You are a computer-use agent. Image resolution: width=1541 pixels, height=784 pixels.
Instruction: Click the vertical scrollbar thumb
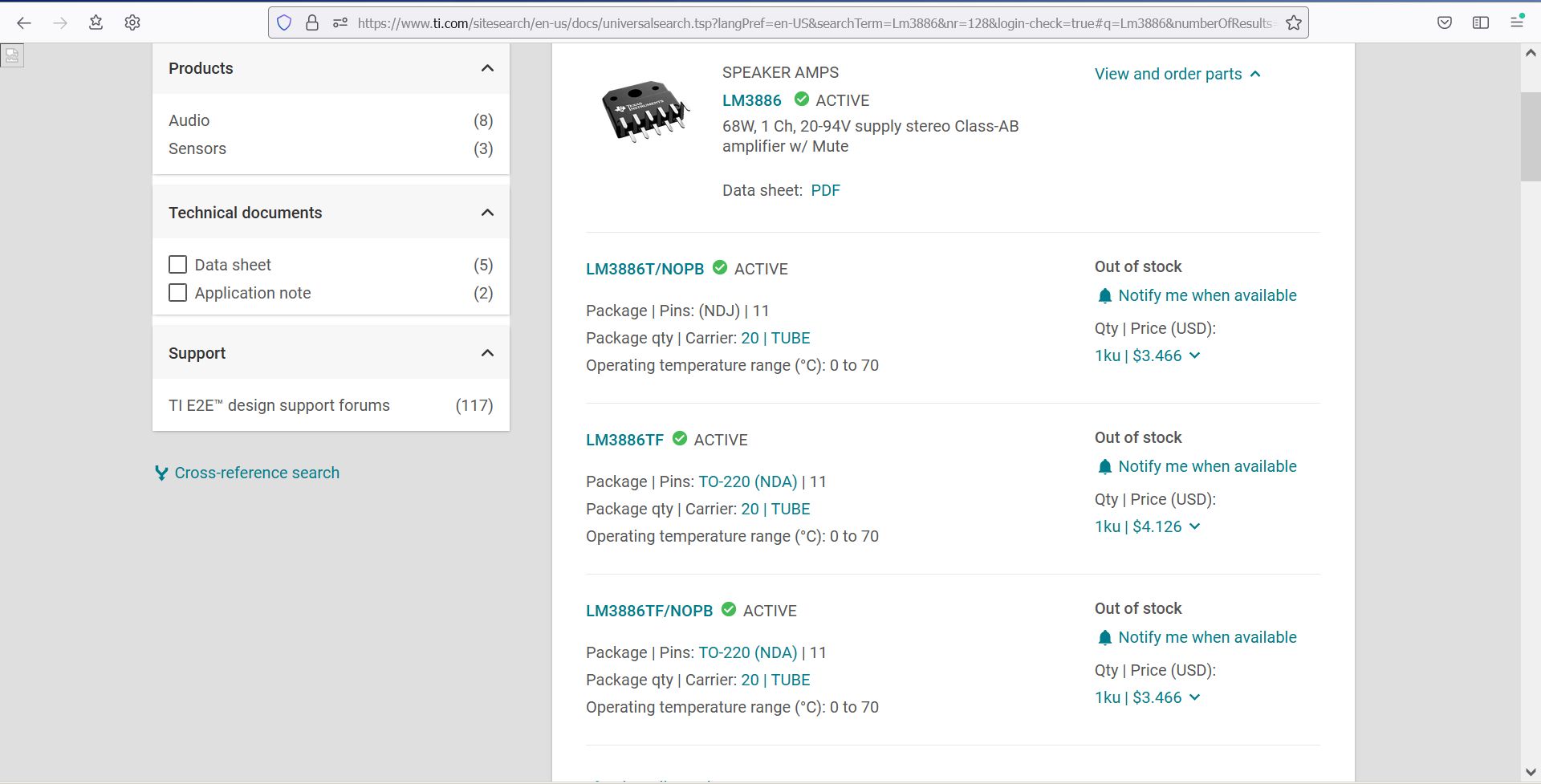[1530, 136]
